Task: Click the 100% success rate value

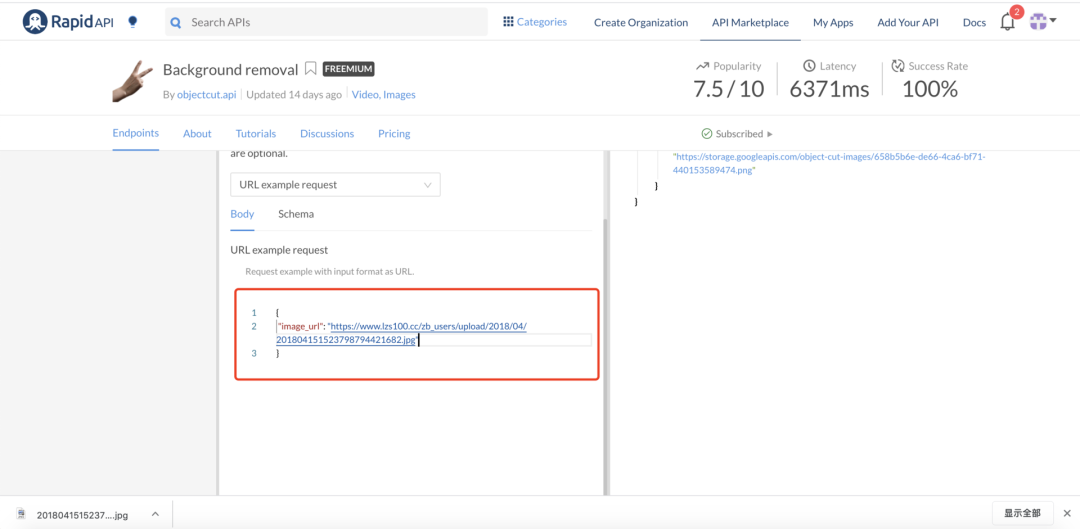Action: (930, 89)
